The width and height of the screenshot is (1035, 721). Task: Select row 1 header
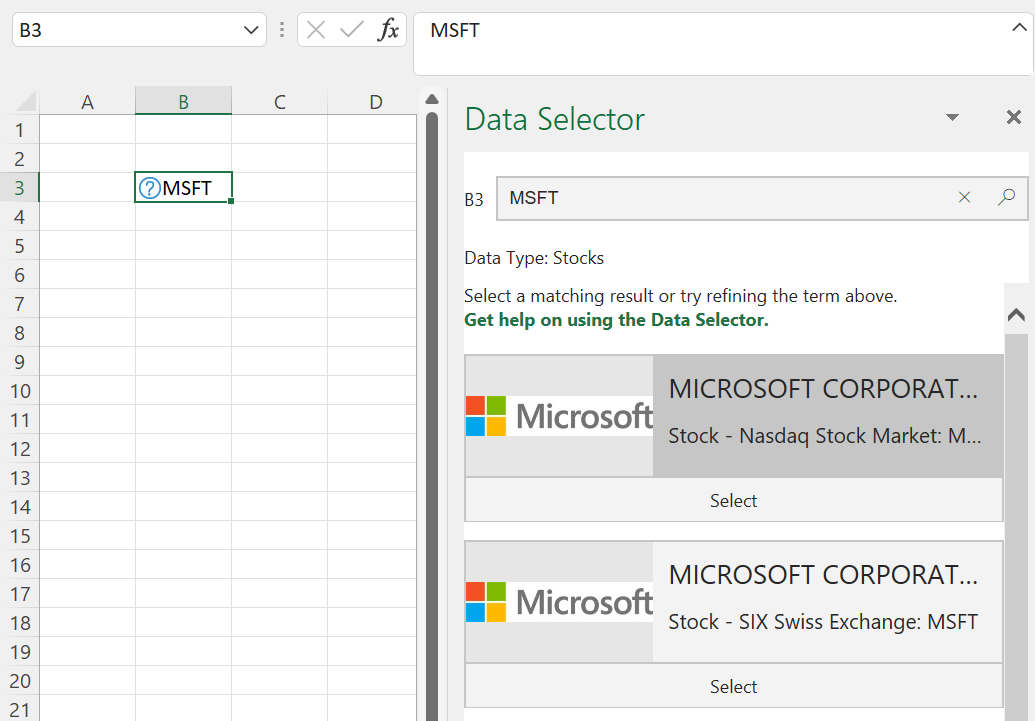[x=20, y=130]
